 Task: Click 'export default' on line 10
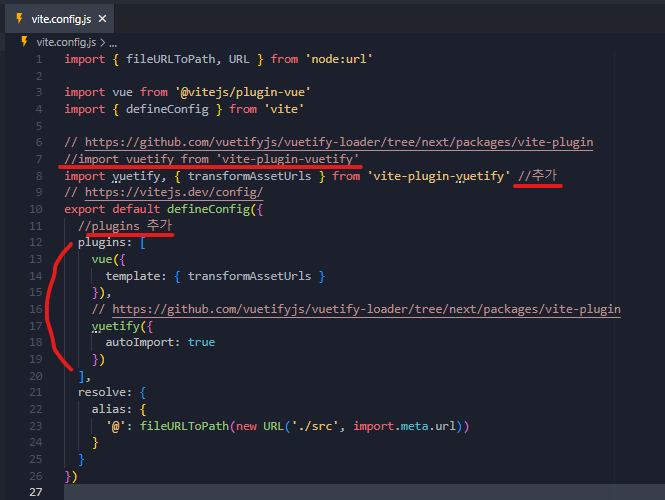coord(112,209)
